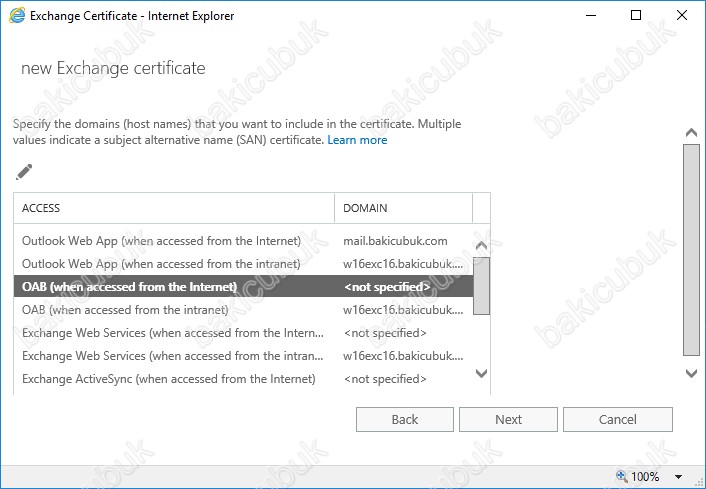Click the page scroll up chevron
706x489 pixels.
(x=691, y=133)
